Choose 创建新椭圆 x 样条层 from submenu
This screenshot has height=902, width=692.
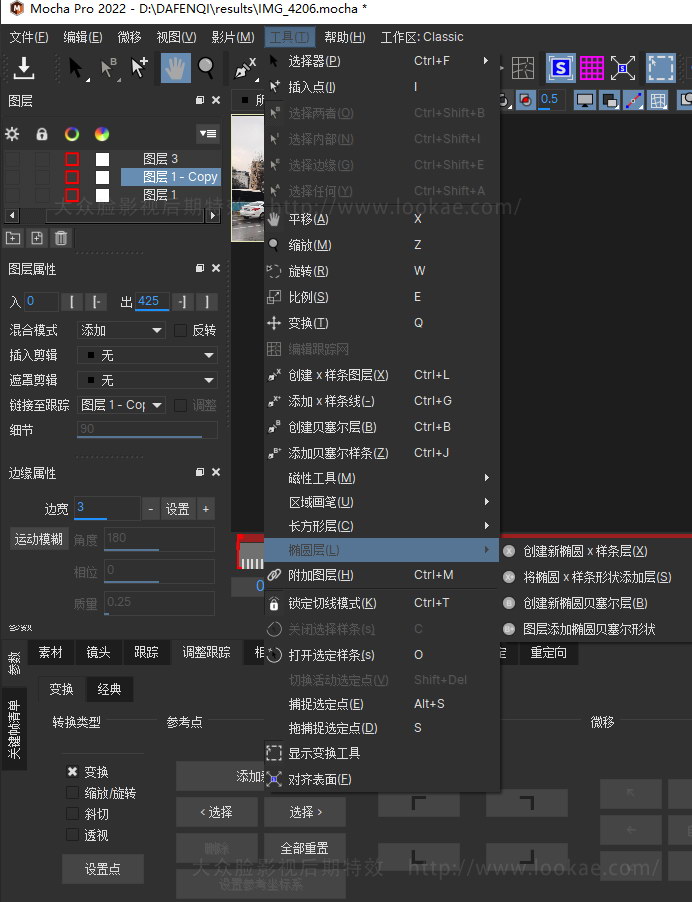(x=585, y=551)
